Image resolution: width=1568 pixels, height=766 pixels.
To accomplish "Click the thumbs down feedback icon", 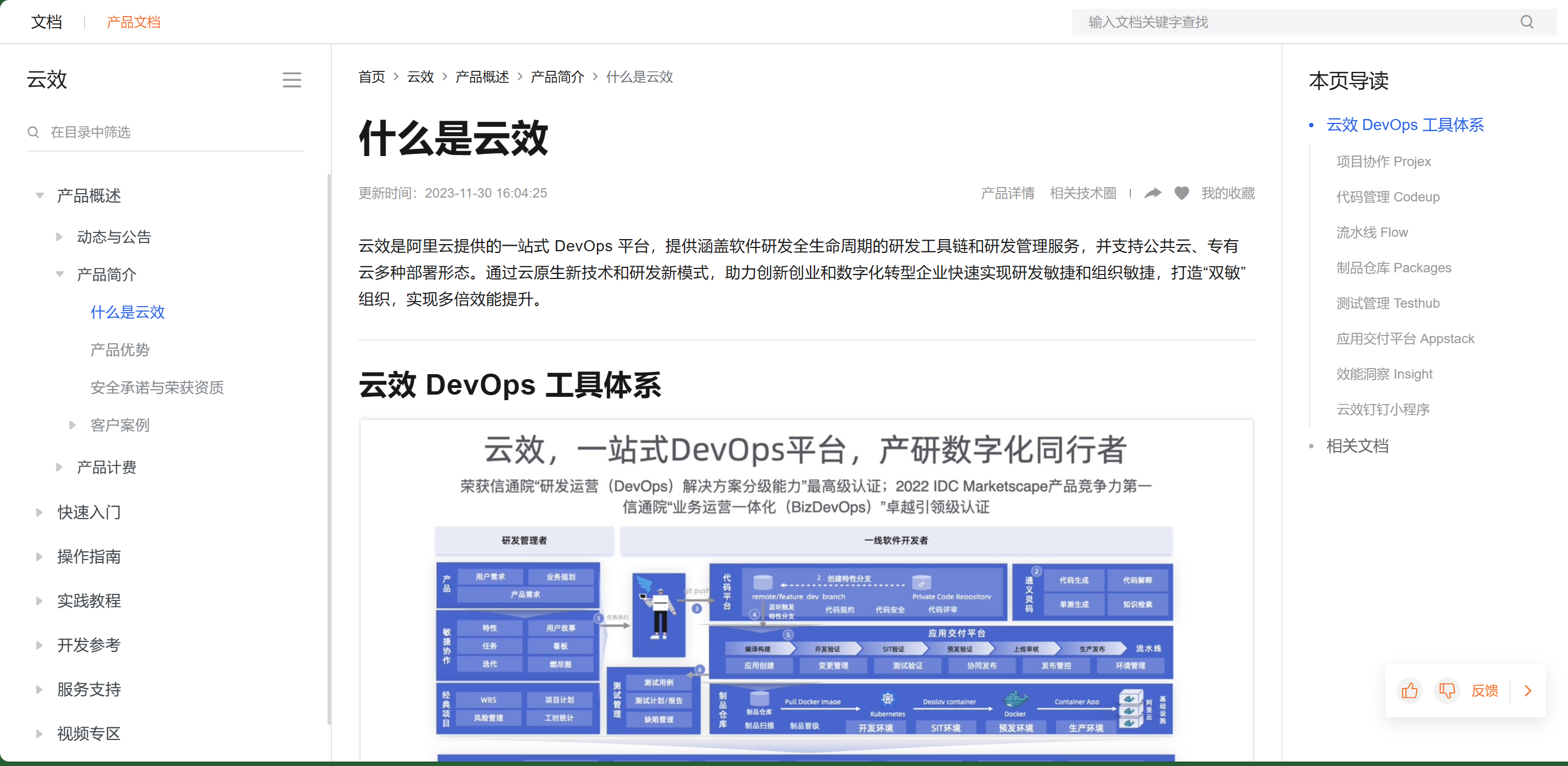I will pos(1447,691).
